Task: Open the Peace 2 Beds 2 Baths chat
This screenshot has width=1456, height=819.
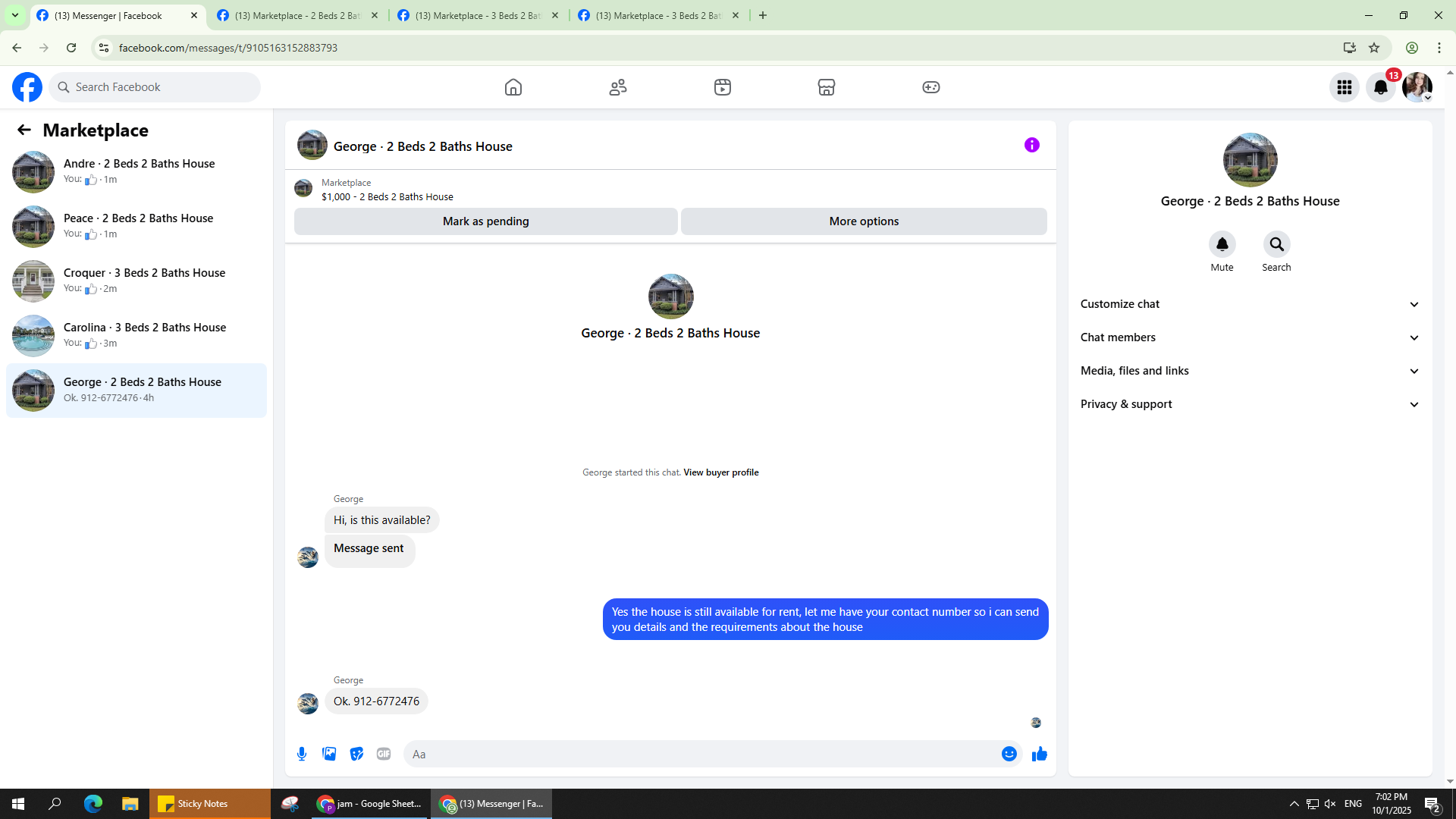Action: tap(136, 226)
